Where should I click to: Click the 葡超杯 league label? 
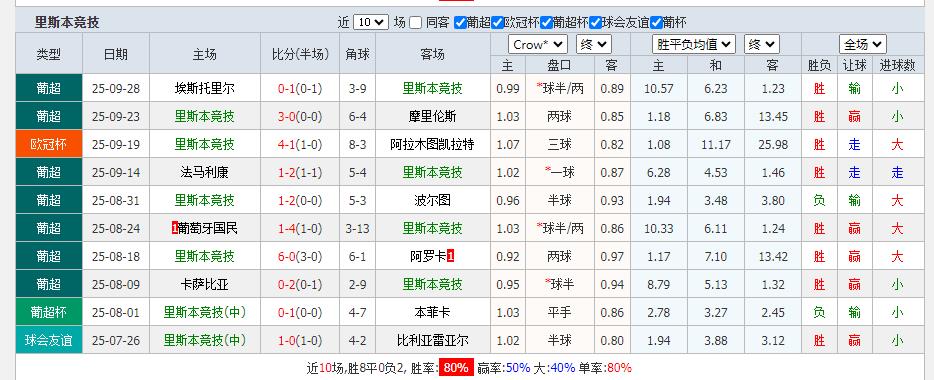click(x=49, y=313)
